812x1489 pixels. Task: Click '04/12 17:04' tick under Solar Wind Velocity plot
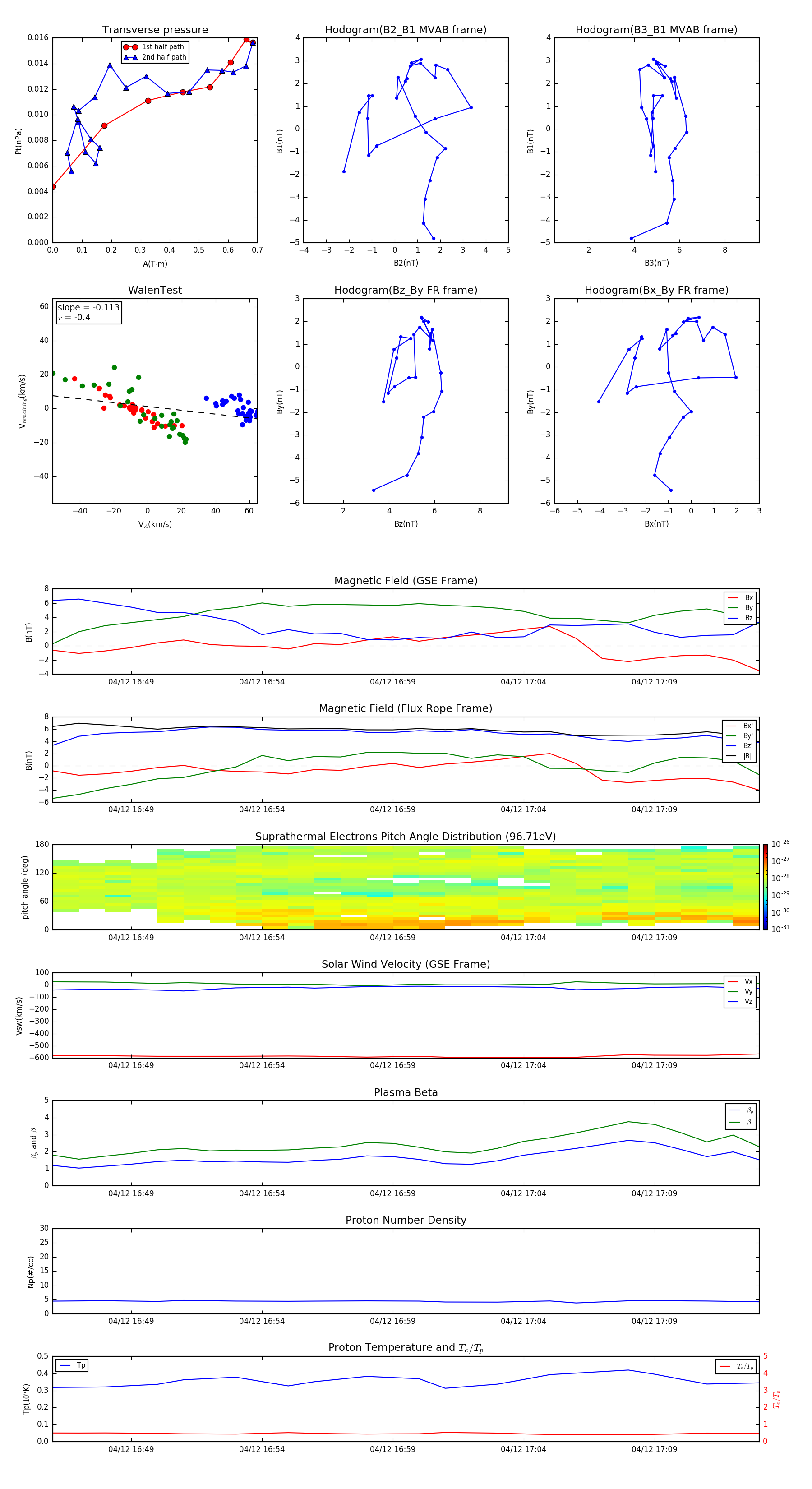point(523,1065)
